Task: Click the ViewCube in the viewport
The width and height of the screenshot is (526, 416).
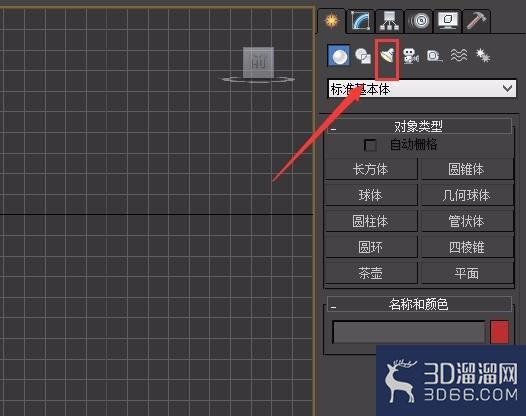Action: point(258,63)
